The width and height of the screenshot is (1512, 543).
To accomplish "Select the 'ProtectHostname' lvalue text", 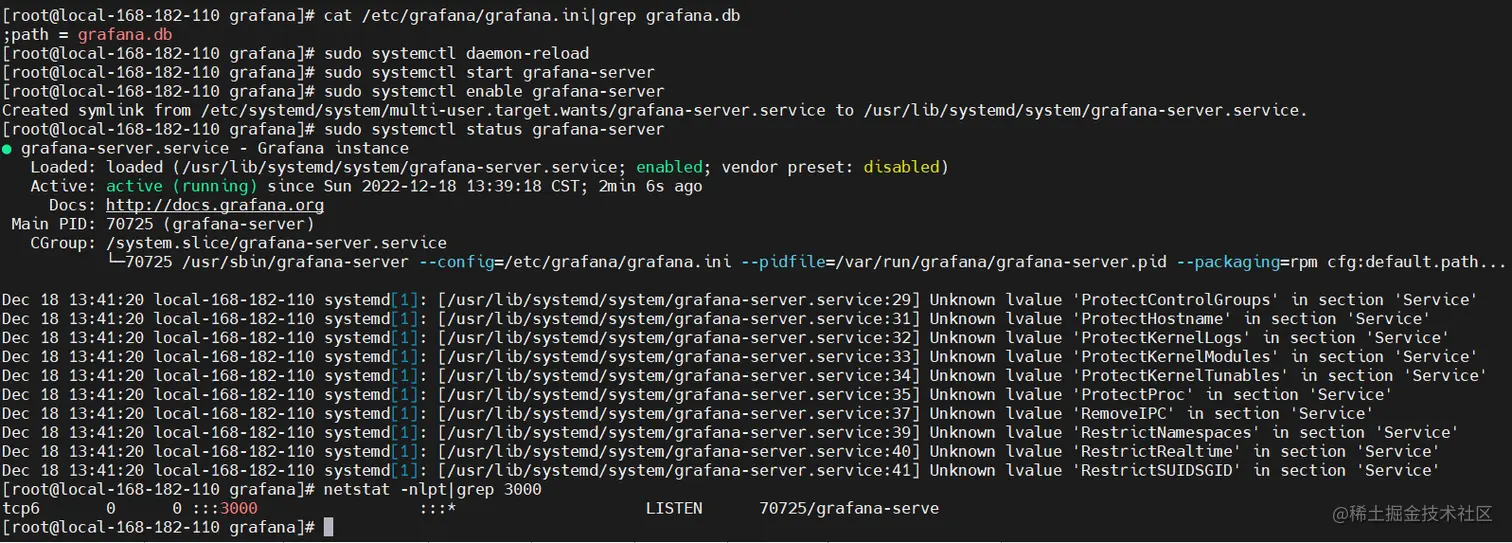I will pyautogui.click(x=1152, y=319).
